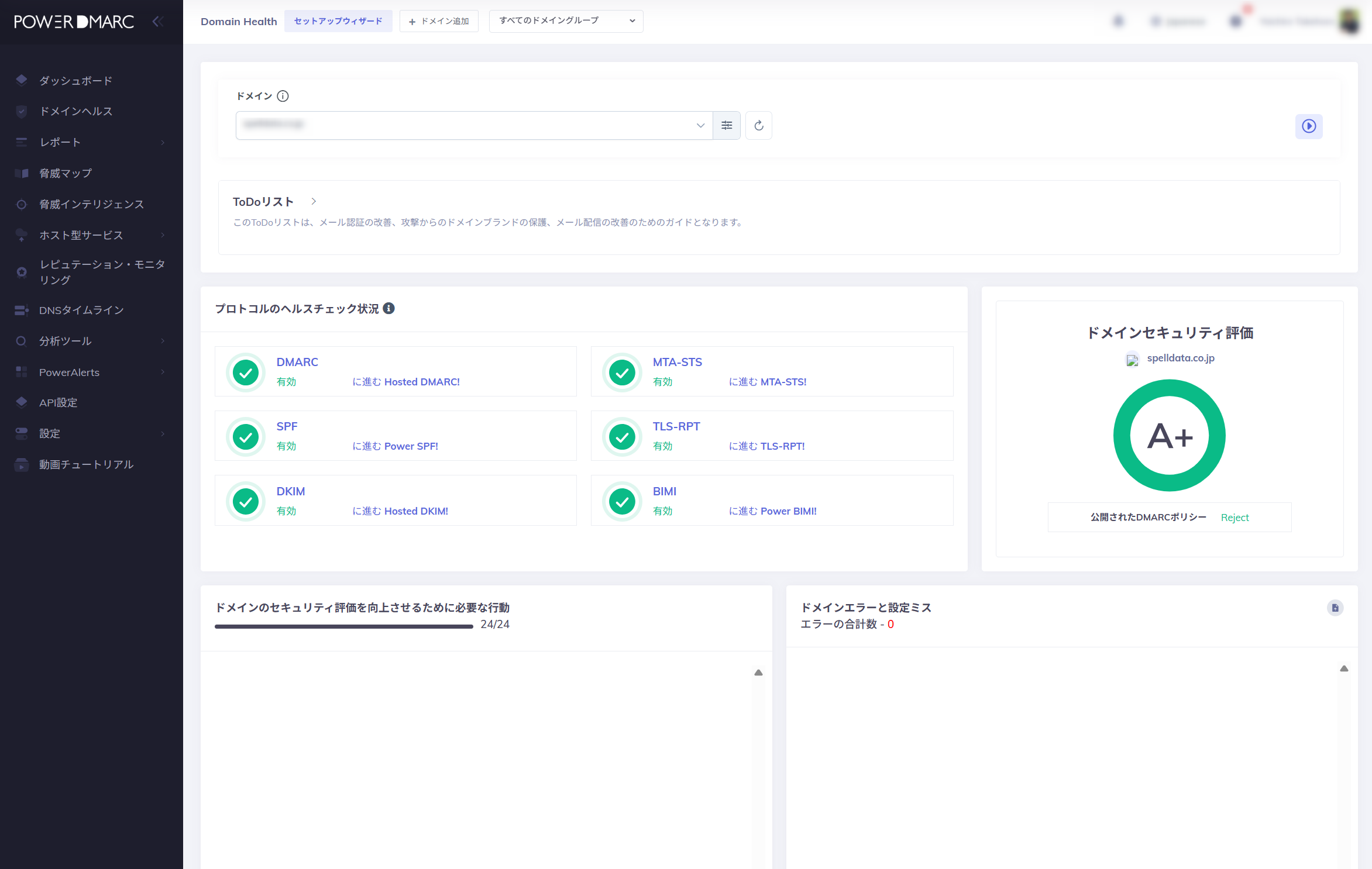Click the セットアップウィザード button
The width and height of the screenshot is (1372, 869).
pyautogui.click(x=338, y=21)
